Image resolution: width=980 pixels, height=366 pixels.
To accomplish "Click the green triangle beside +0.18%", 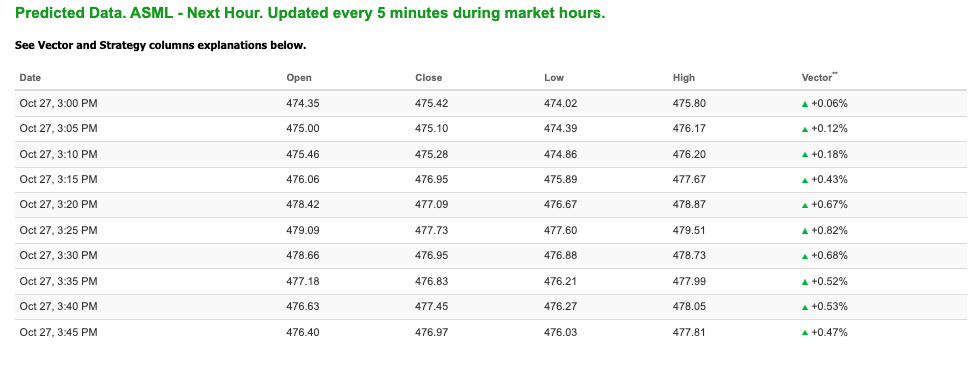I will [x=805, y=155].
